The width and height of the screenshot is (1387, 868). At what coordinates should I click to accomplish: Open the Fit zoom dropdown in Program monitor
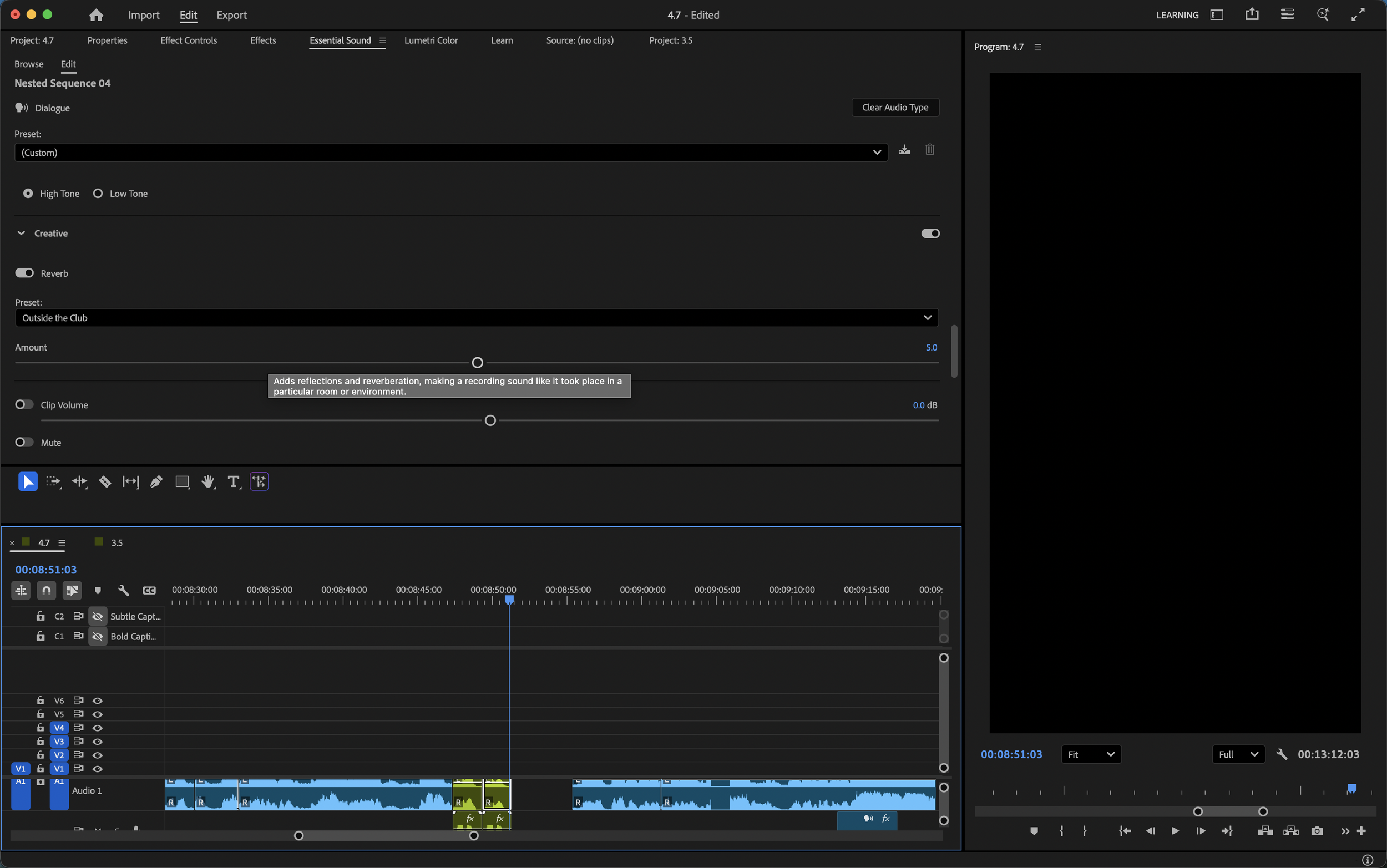point(1091,754)
